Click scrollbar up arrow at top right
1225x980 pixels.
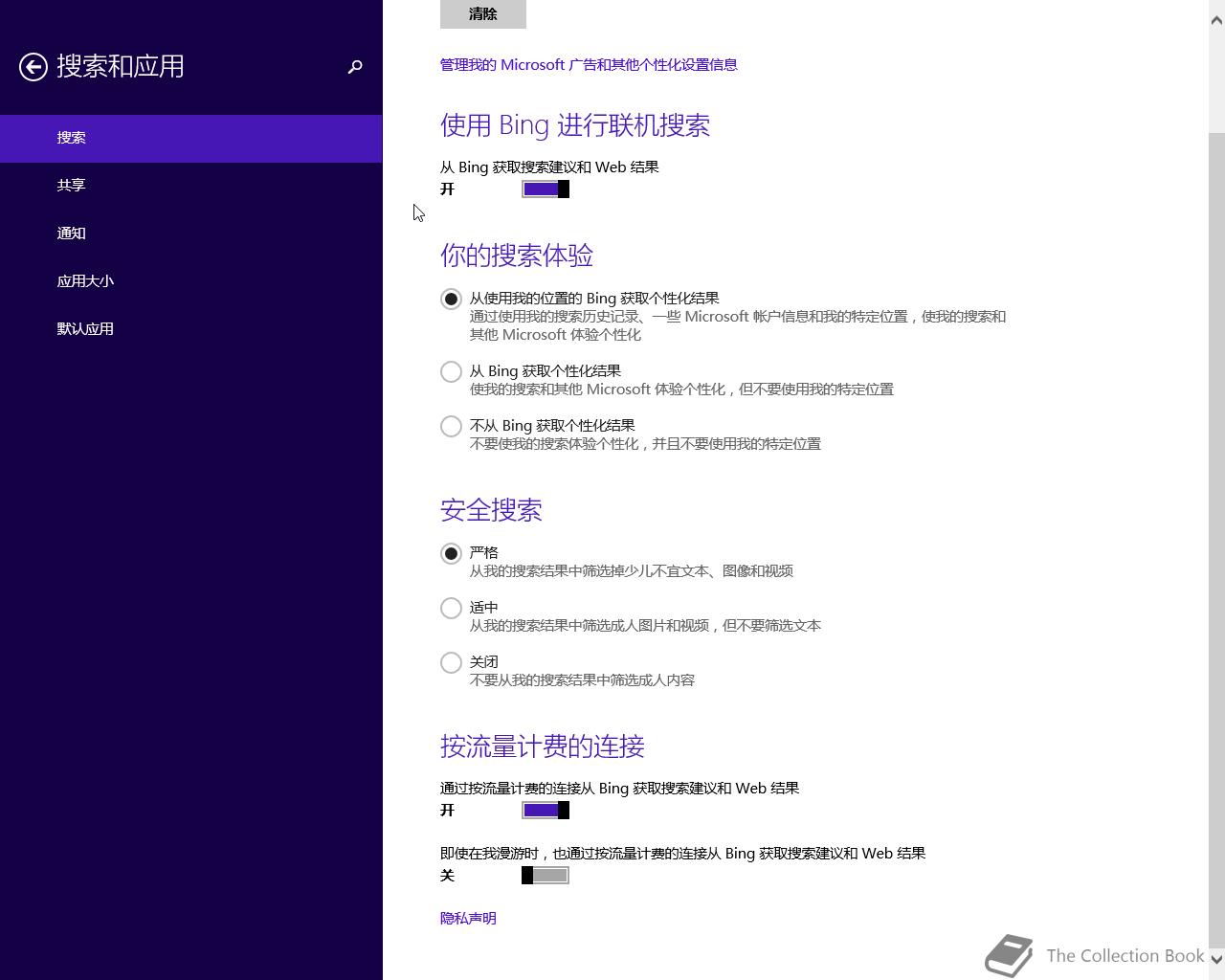pyautogui.click(x=1217, y=20)
